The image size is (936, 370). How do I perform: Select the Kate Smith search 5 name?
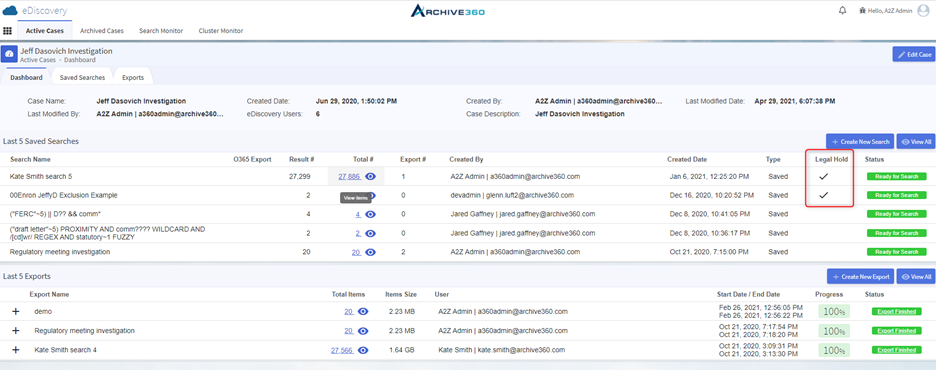click(41, 177)
